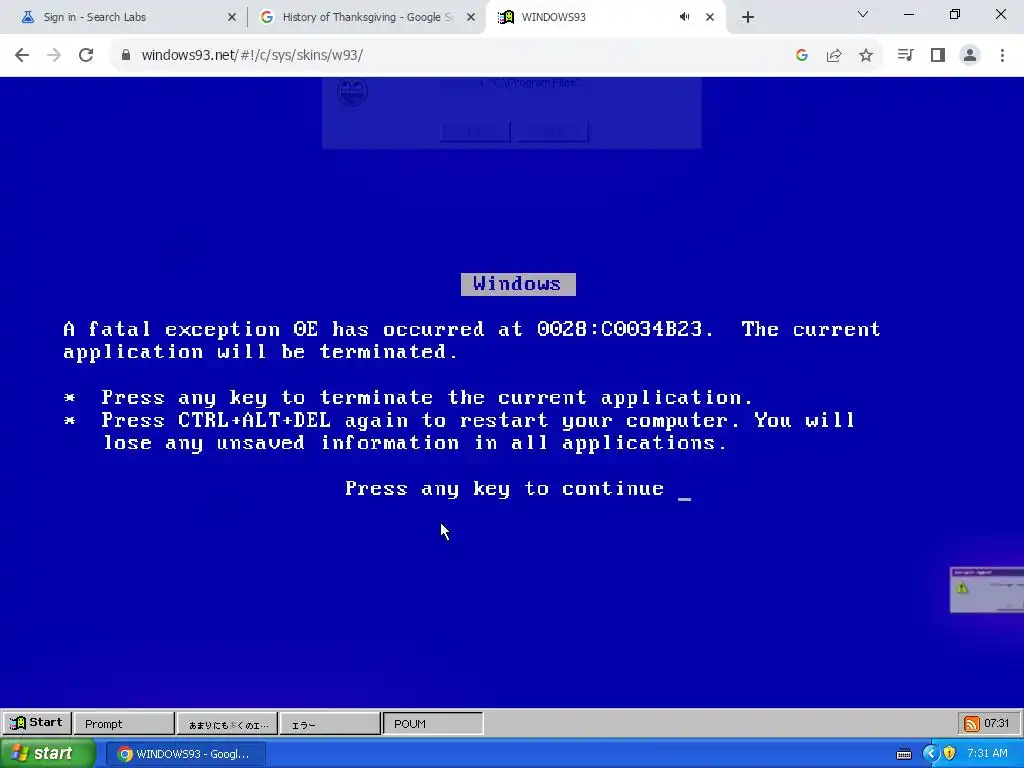The height and width of the screenshot is (768, 1024).
Task: Open the security shield tray icon
Action: [x=950, y=754]
